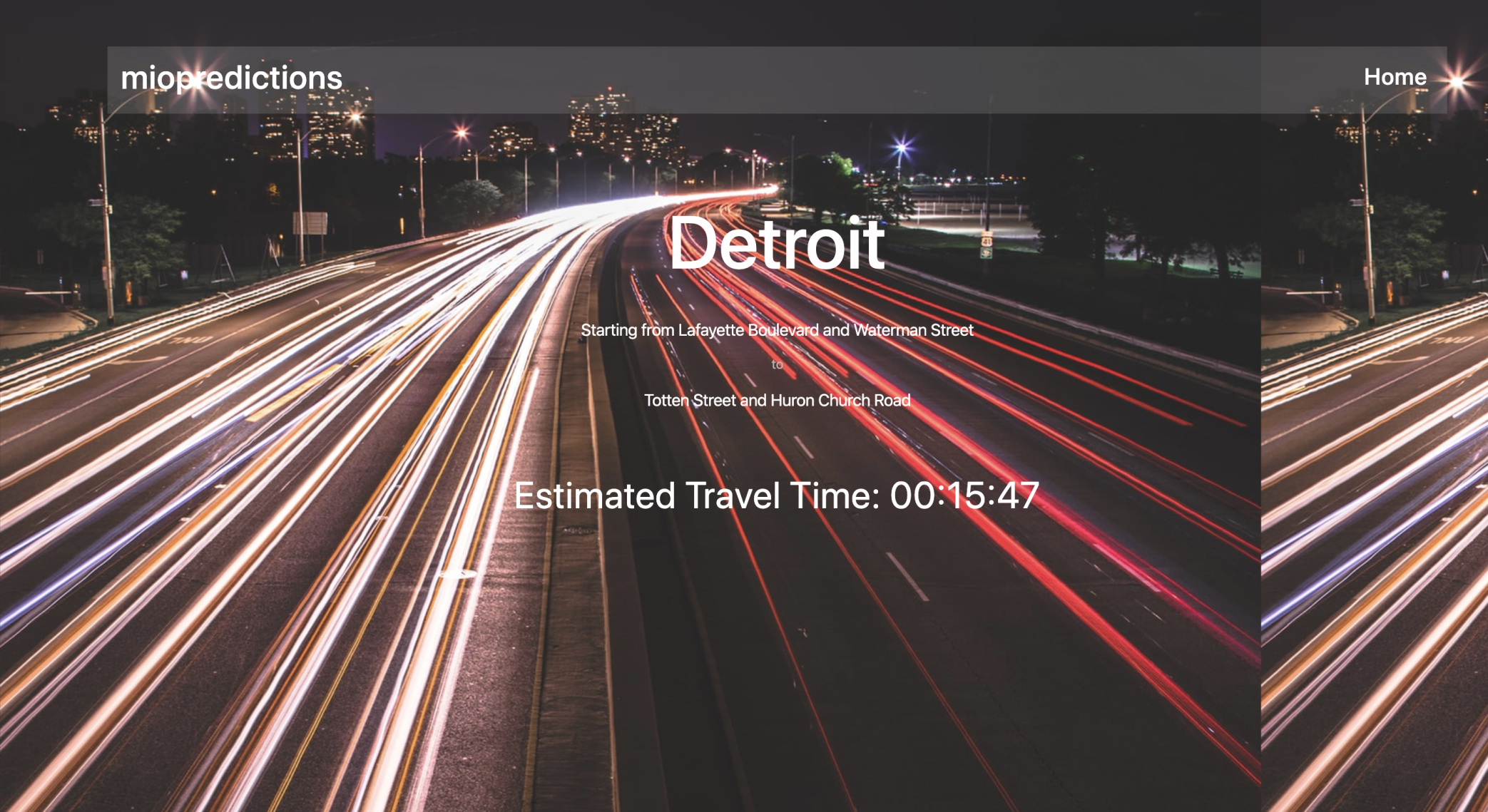Screen dimensions: 1488x812
Task: Click the Detroit city heading
Action: point(777,244)
